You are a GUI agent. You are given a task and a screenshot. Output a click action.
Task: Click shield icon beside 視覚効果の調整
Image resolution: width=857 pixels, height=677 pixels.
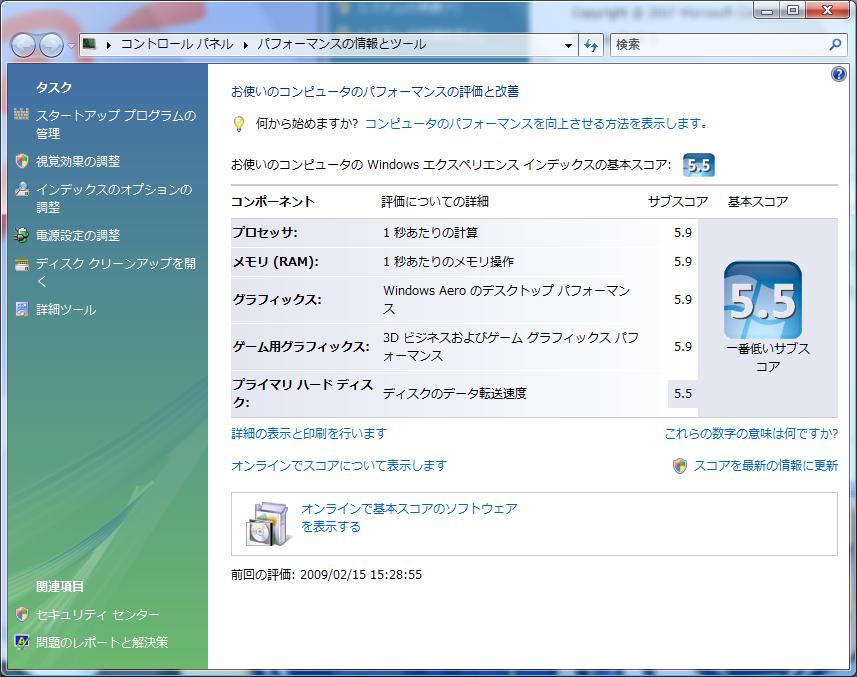point(22,161)
